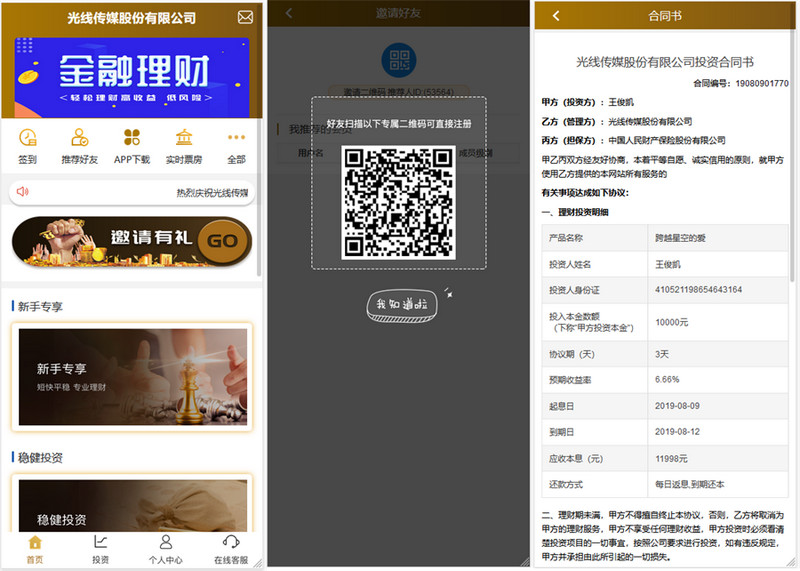This screenshot has width=800, height=571.
Task: Click the large invitation QR code image
Action: click(398, 203)
